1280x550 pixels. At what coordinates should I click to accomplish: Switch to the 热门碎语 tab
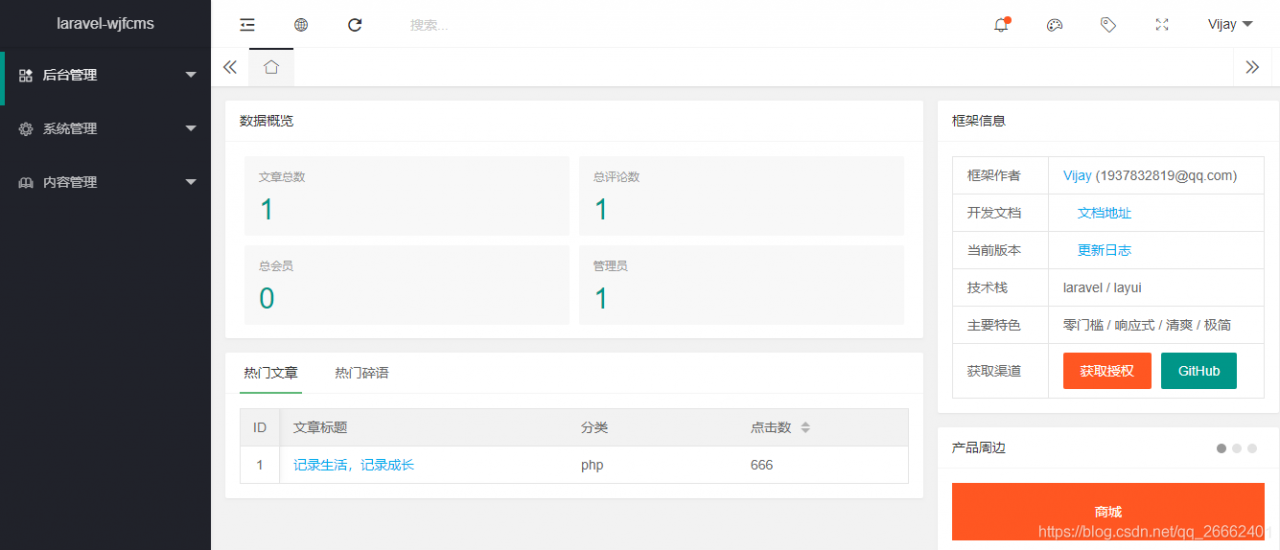[362, 373]
